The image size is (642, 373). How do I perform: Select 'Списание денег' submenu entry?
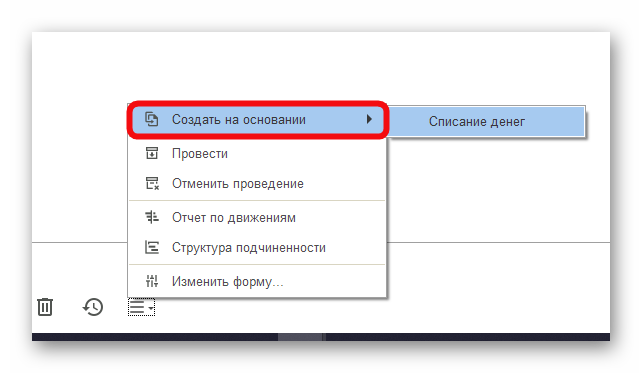486,121
